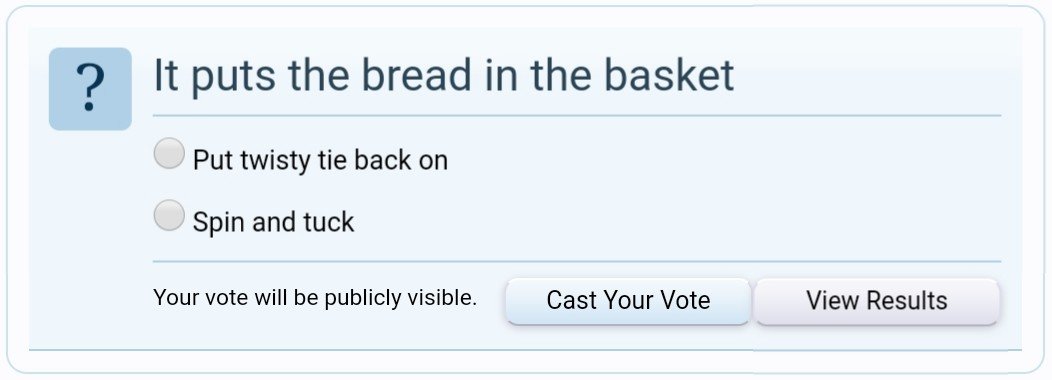Viewport: 1052px width, 380px height.
Task: Show current vote tallies via View Results
Action: click(x=877, y=301)
